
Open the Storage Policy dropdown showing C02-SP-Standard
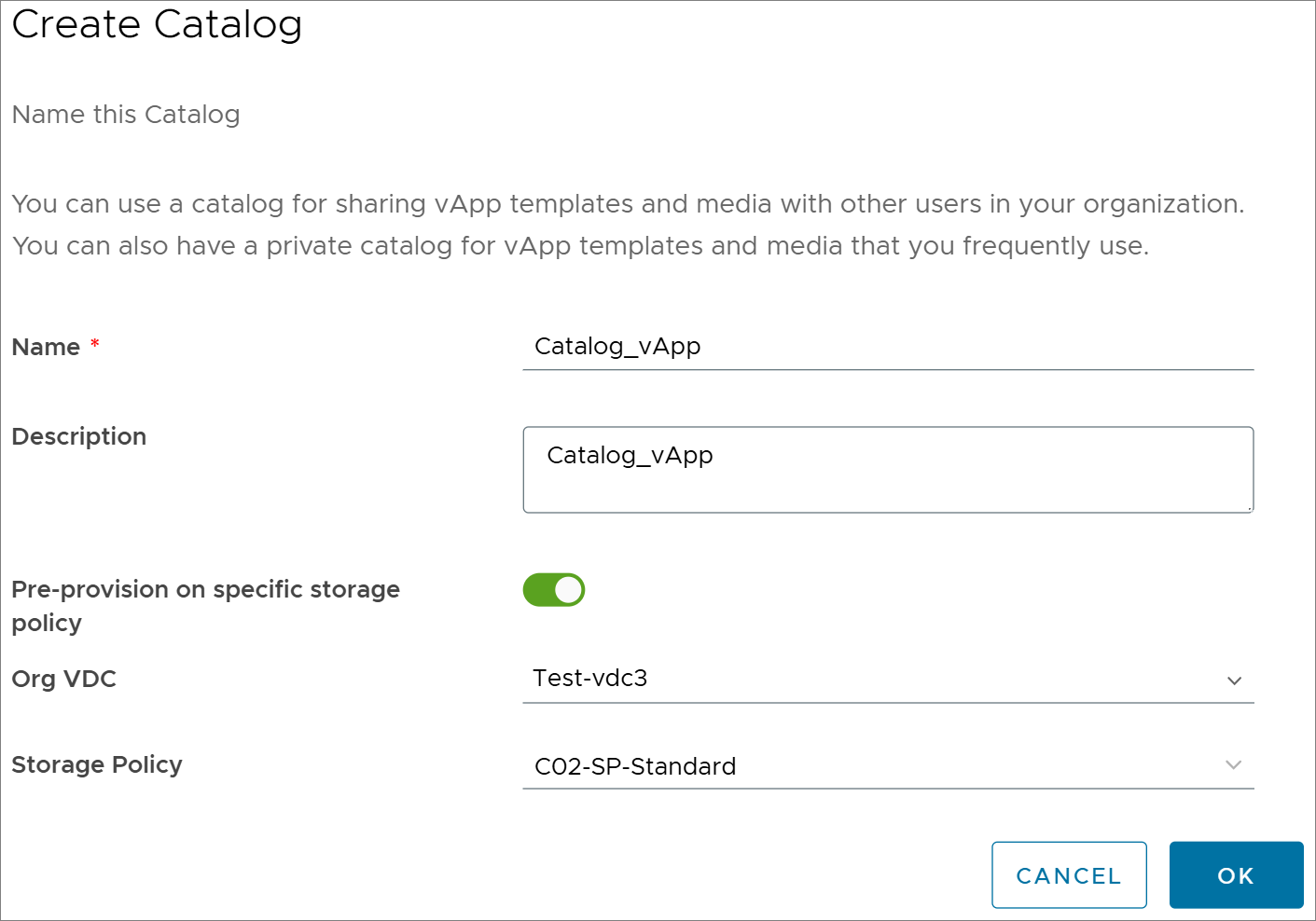pyautogui.click(x=888, y=766)
